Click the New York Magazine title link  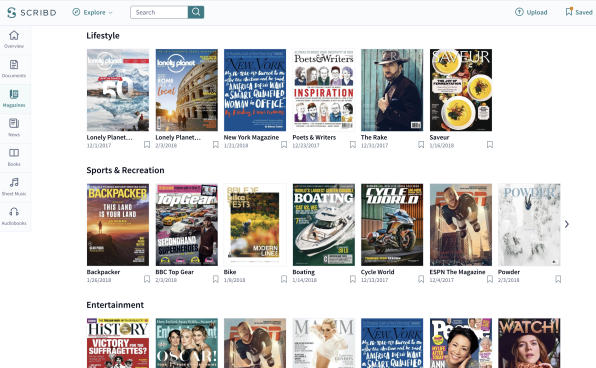pyautogui.click(x=251, y=137)
